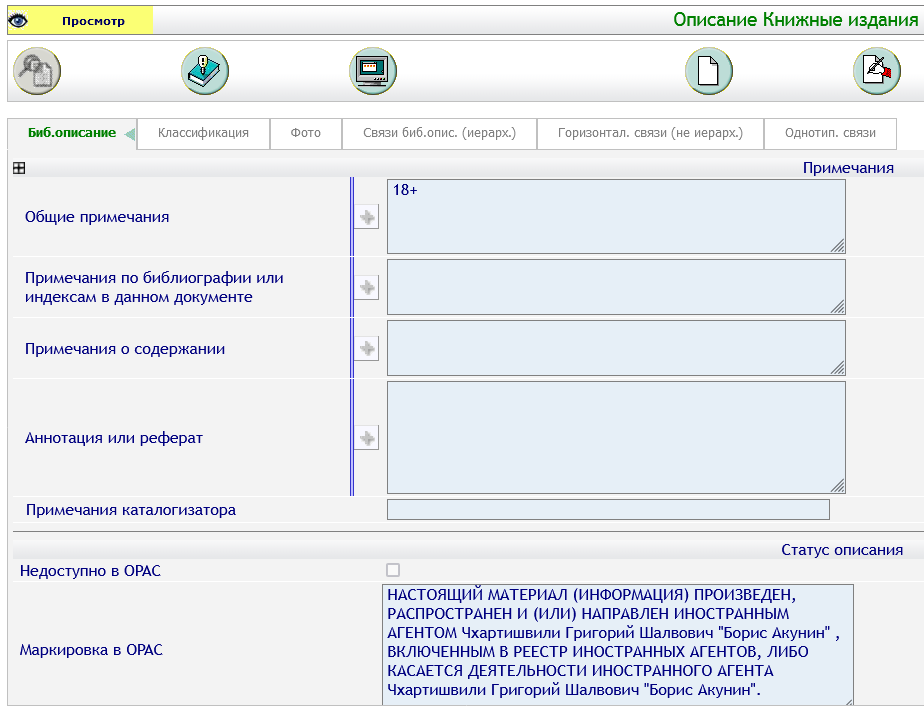The height and width of the screenshot is (716, 924).
Task: Click the Общие примечания text area with 18+
Action: (x=616, y=216)
